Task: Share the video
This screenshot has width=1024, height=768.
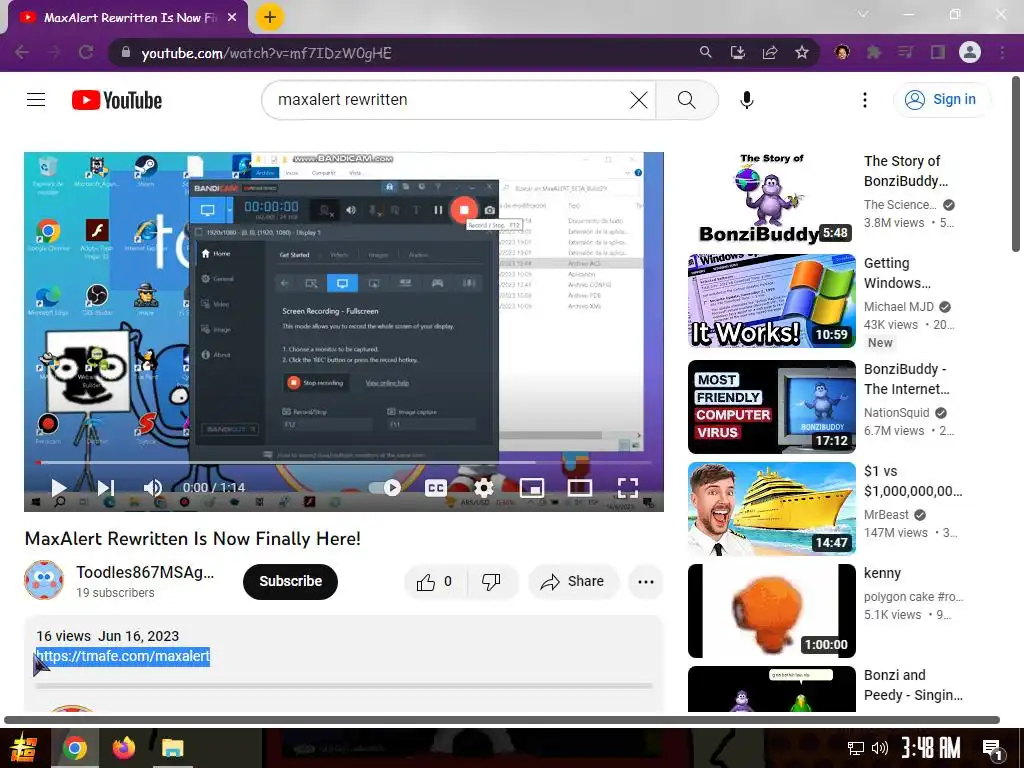Action: [573, 581]
